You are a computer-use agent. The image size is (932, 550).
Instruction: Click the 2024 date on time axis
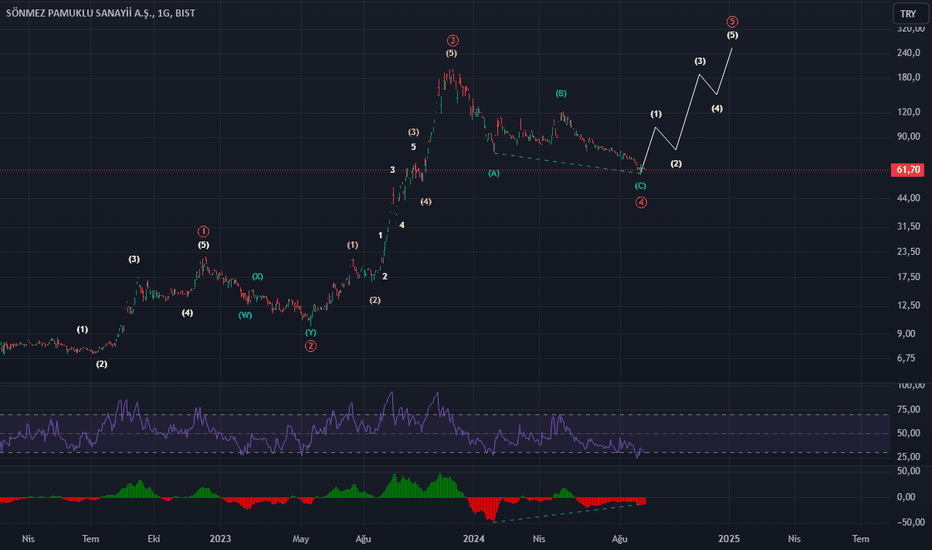[x=474, y=539]
